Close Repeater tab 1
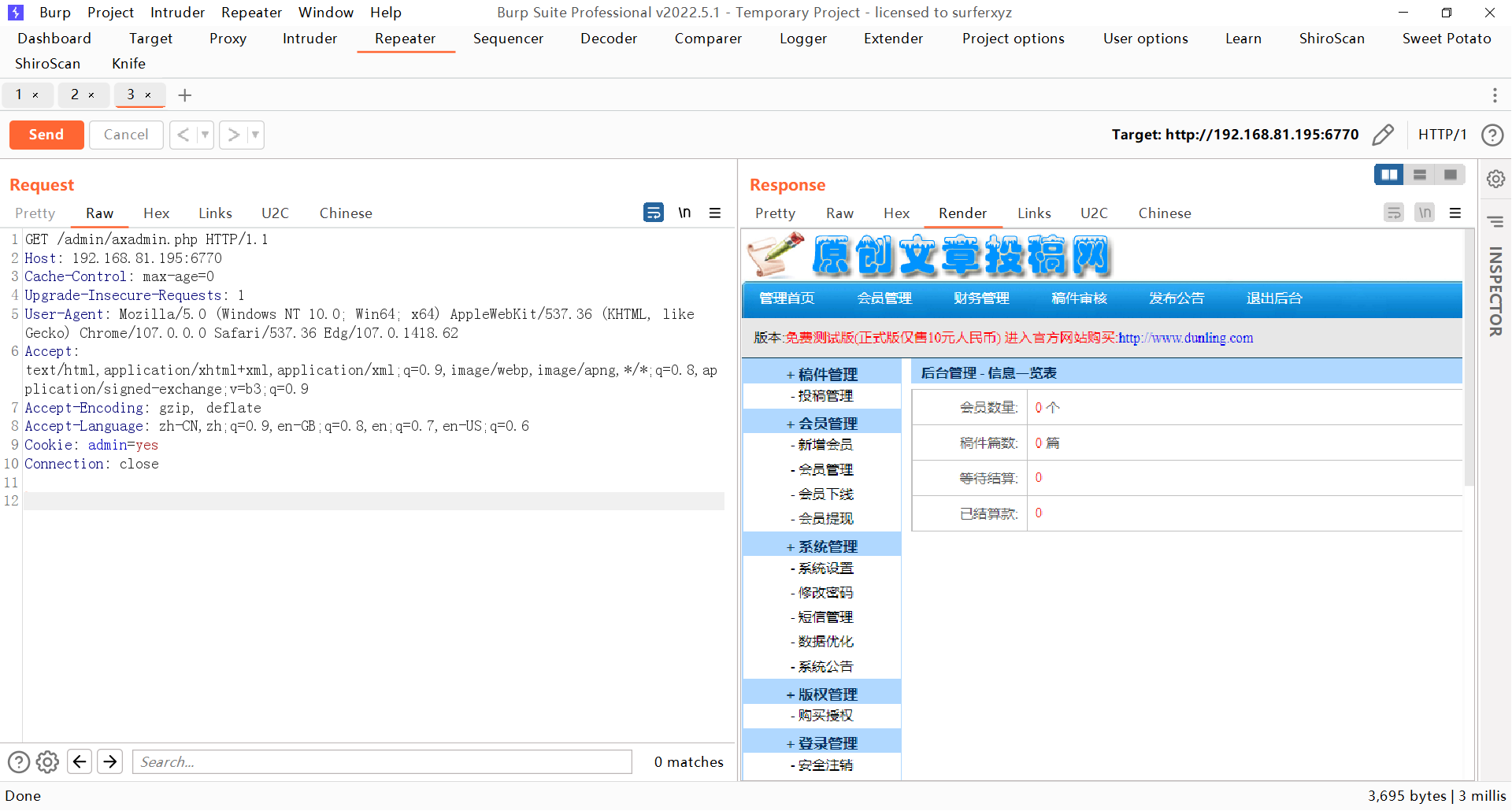Screen dimensions: 1512x811 point(35,95)
